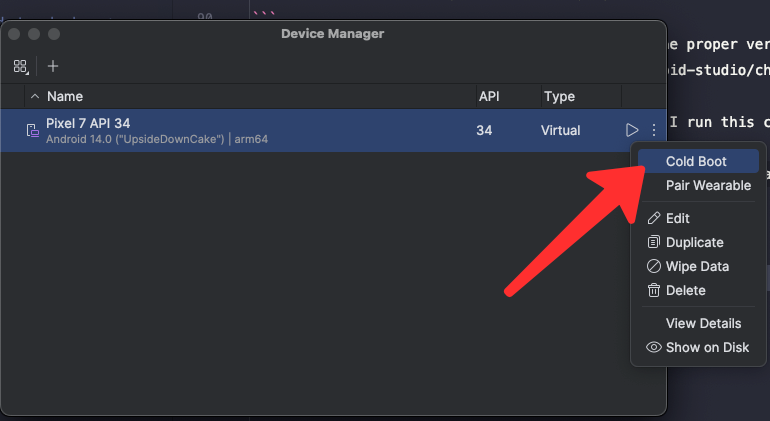Click the Virtual type cell
Image resolution: width=770 pixels, height=421 pixels.
tap(561, 130)
